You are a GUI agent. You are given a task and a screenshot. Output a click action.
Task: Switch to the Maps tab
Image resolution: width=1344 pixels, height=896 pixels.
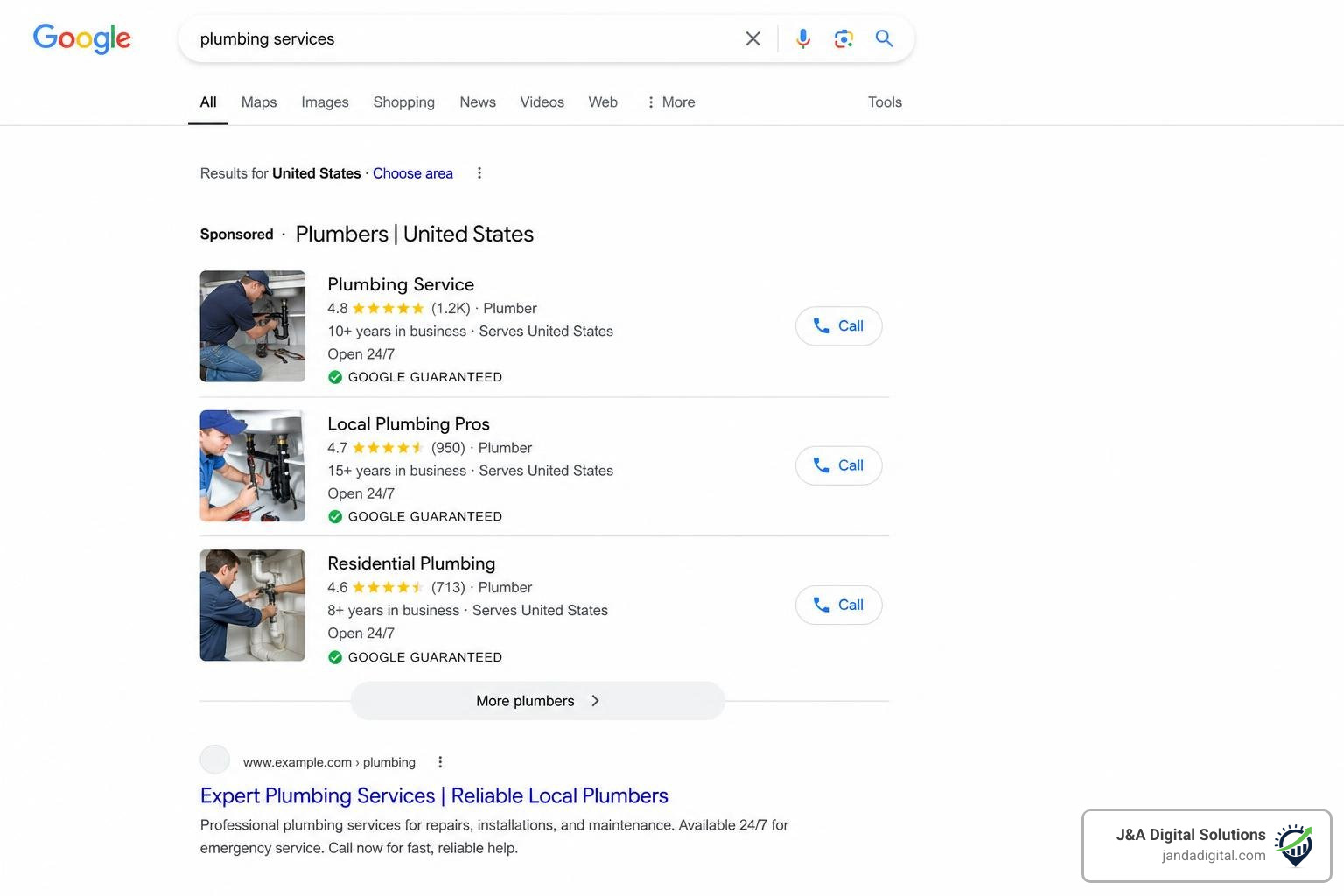tap(259, 102)
